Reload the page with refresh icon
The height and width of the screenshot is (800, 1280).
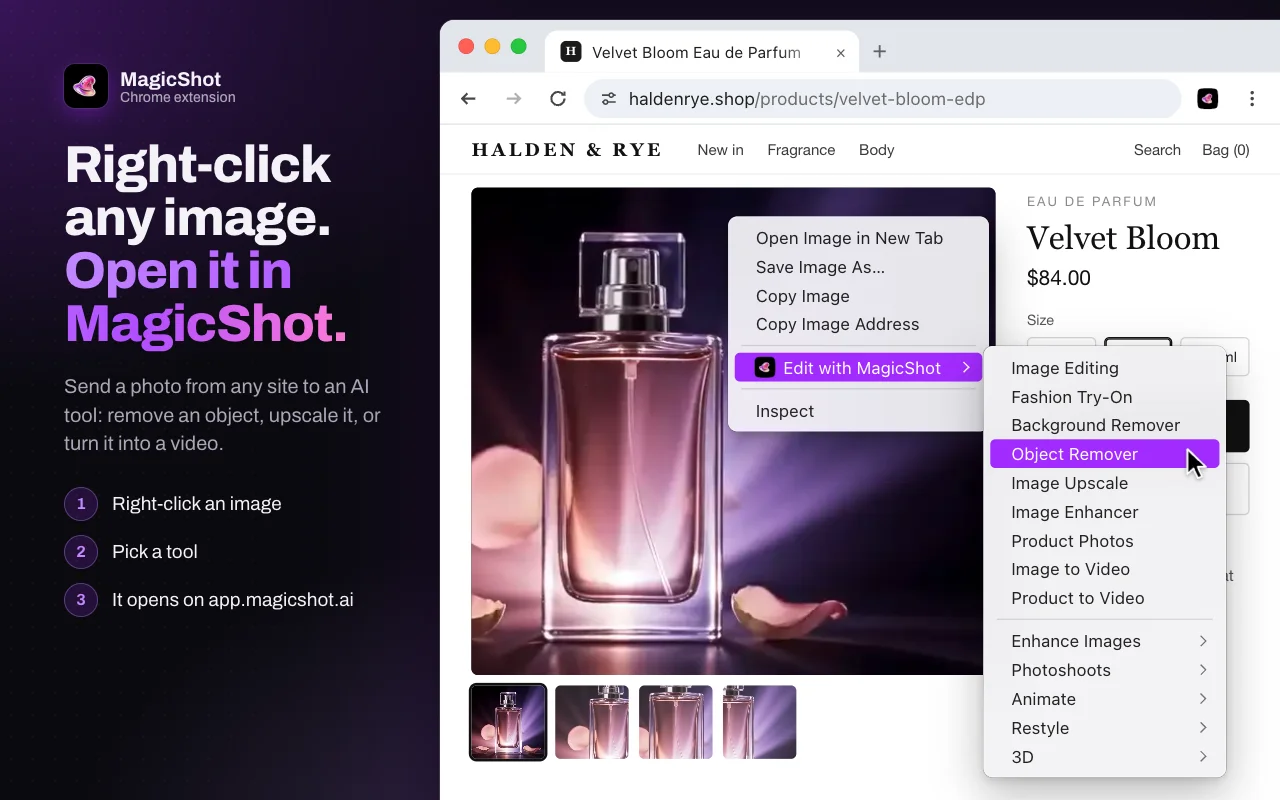559,99
